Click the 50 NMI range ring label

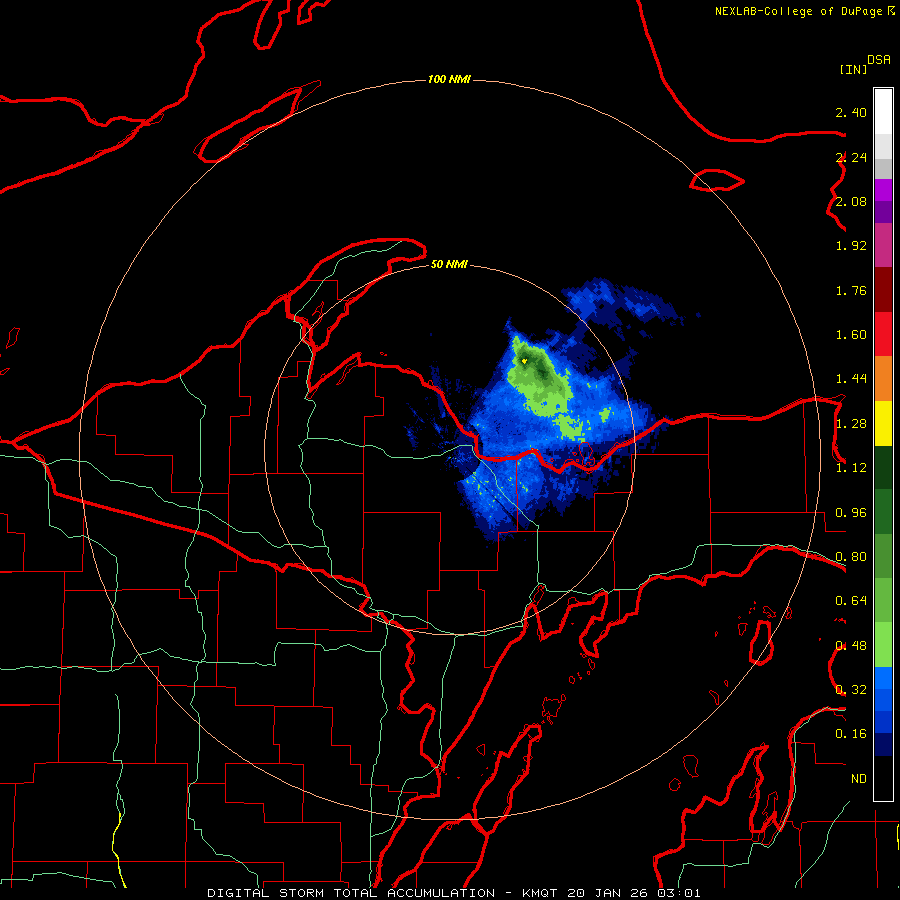tap(449, 264)
